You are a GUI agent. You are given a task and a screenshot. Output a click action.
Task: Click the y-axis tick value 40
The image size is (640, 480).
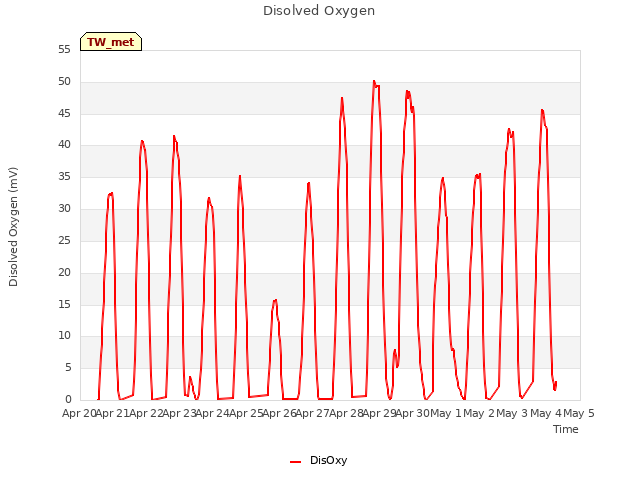point(64,144)
